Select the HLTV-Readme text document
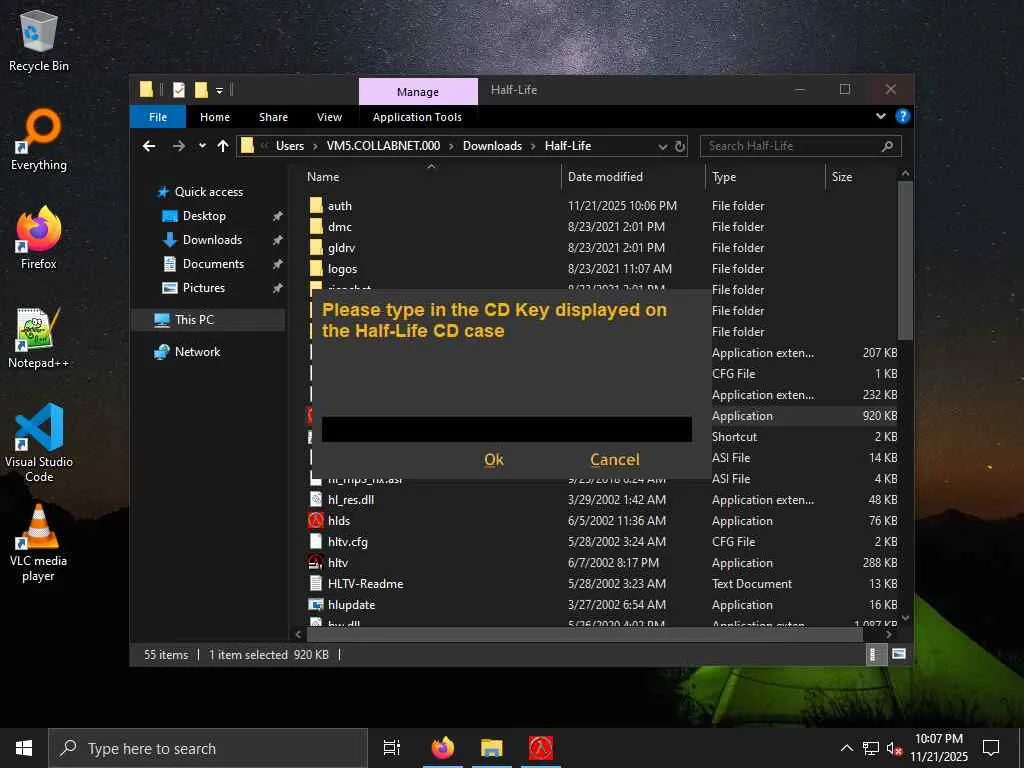Image resolution: width=1024 pixels, height=768 pixels. point(365,584)
